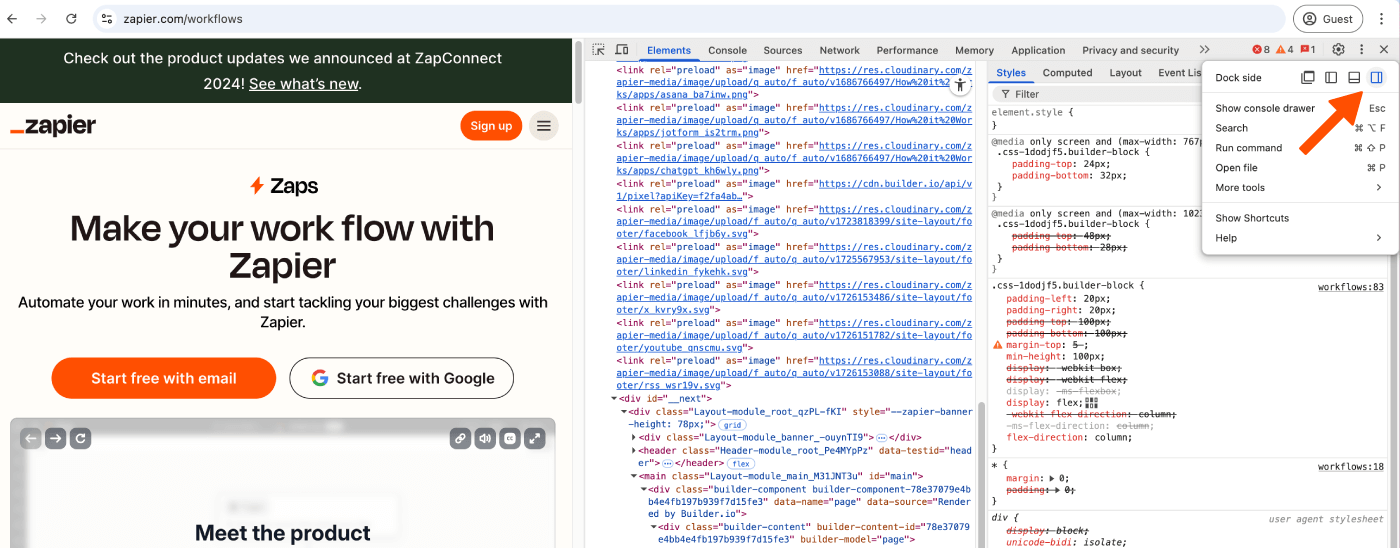
Task: Click the accessibility tree toggle icon
Action: 960,85
